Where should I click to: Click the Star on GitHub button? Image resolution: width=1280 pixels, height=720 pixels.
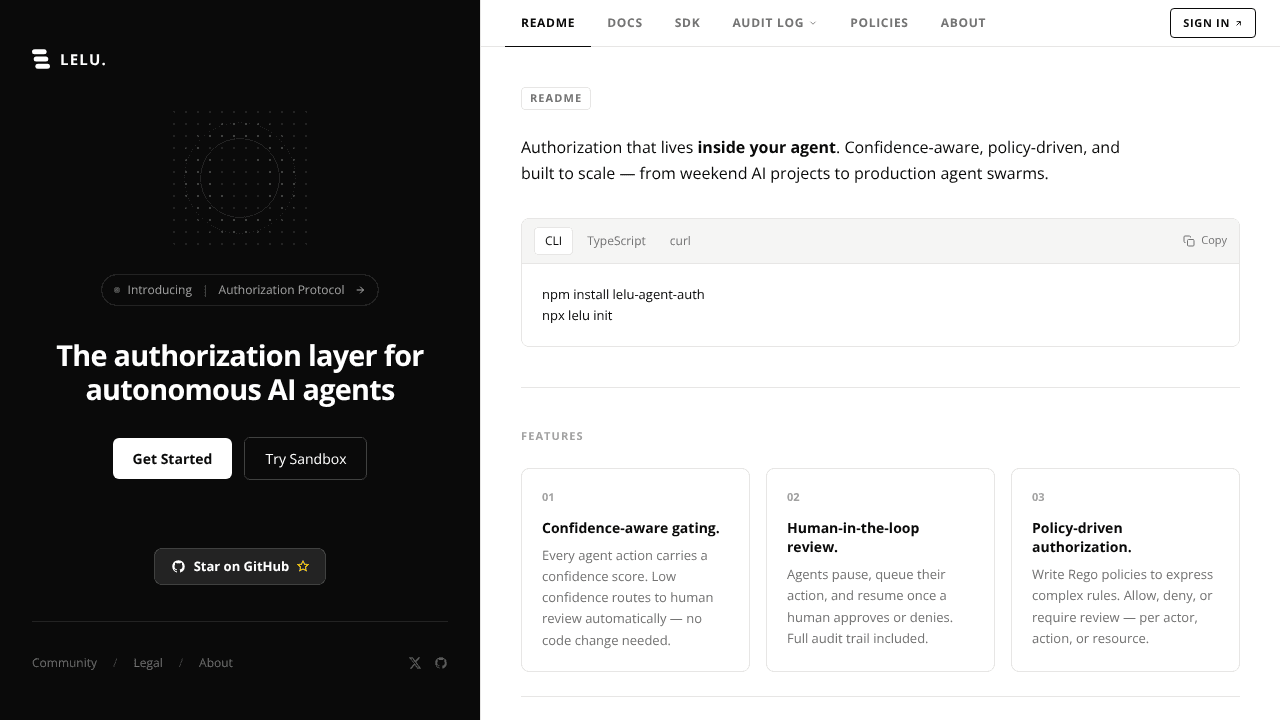[x=240, y=566]
